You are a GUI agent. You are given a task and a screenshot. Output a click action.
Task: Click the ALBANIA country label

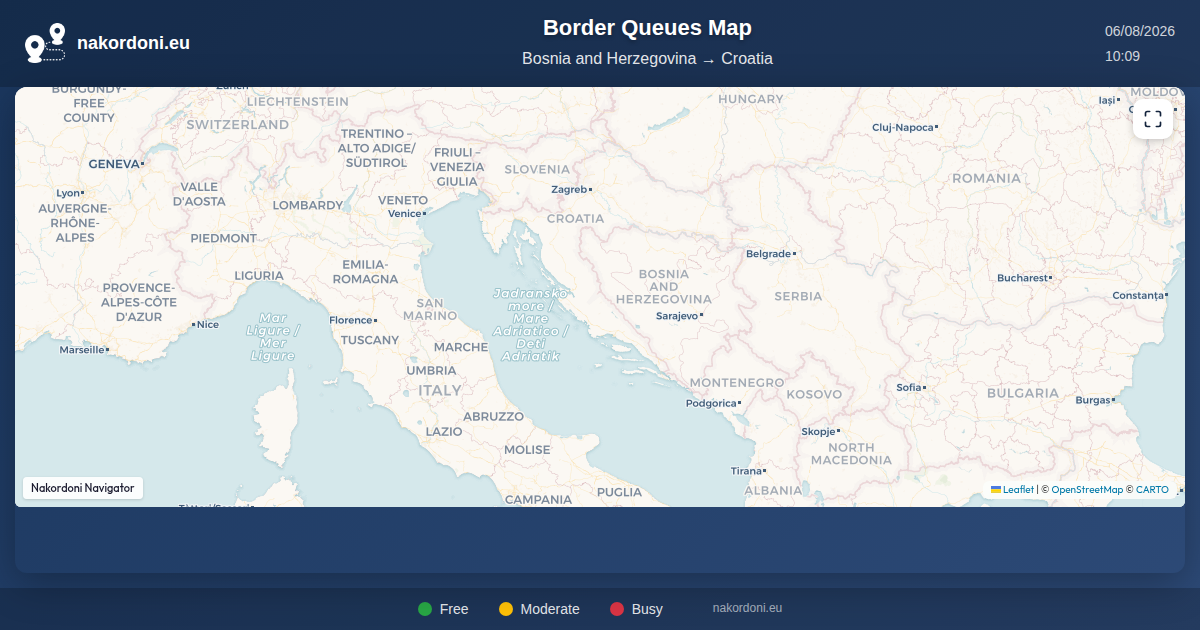click(773, 490)
